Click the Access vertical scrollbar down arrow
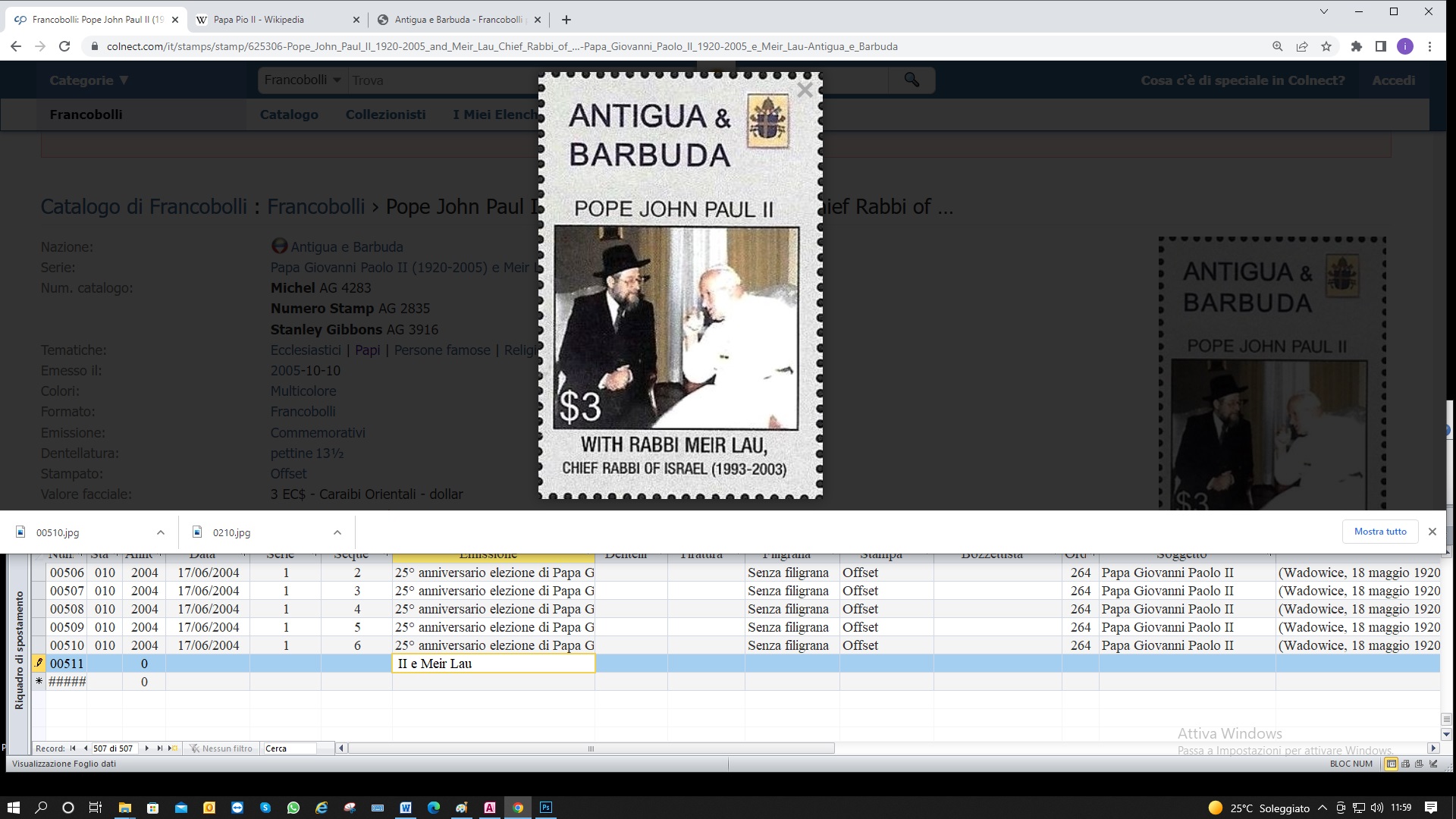 tap(1446, 734)
